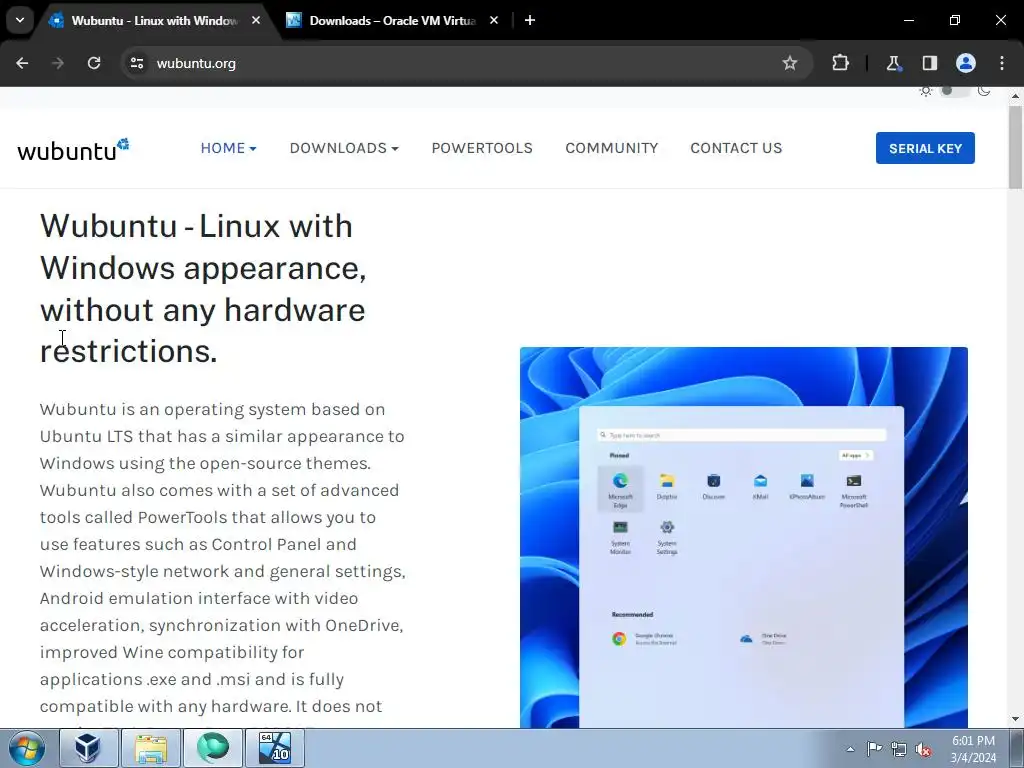The height and width of the screenshot is (768, 1024).
Task: Open Chrome Labs flask icon
Action: [x=893, y=63]
